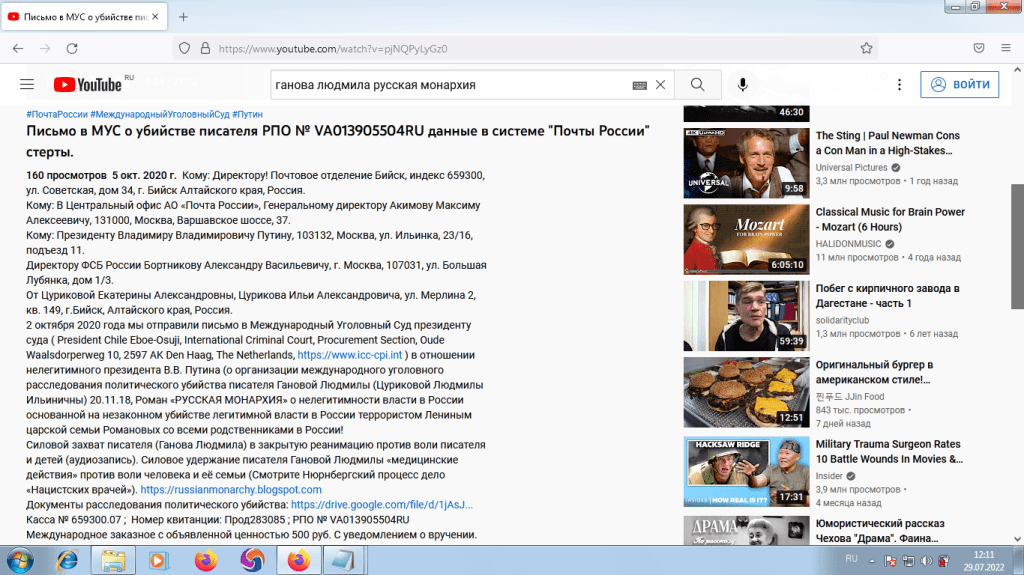Select the YouTube video tab
Screen dimensions: 1024x575
pyautogui.click(x=85, y=17)
